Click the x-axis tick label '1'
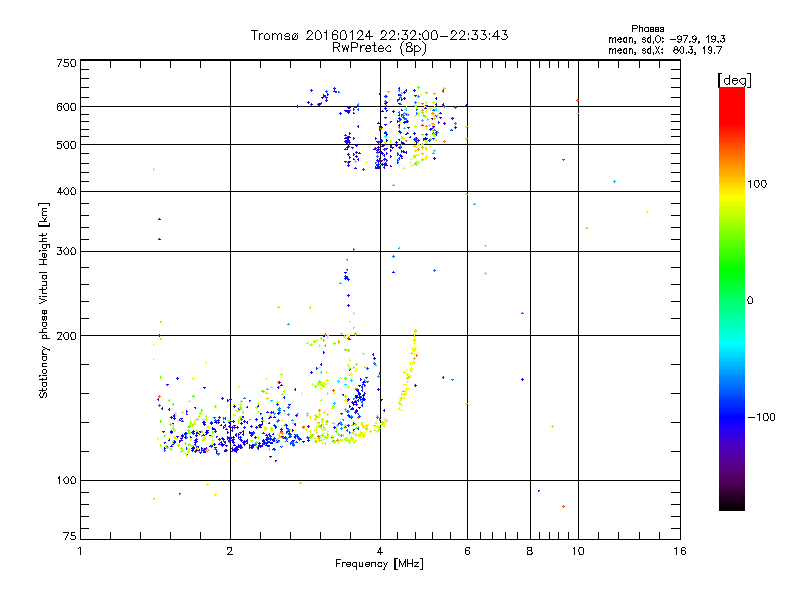The image size is (800, 600). tap(80, 551)
